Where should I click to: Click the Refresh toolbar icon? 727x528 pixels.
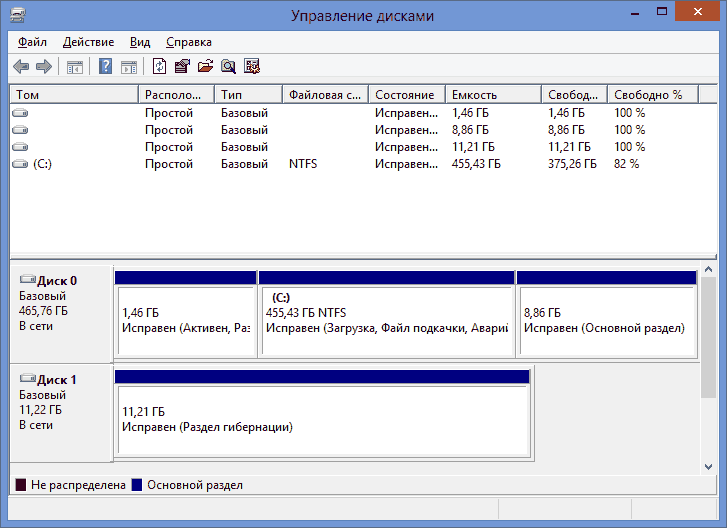pos(159,67)
